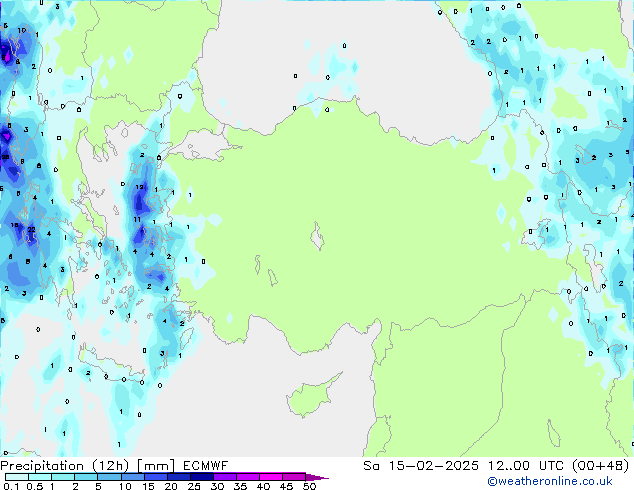Select the 2–5 mm legend color swatch

pos(86,477)
